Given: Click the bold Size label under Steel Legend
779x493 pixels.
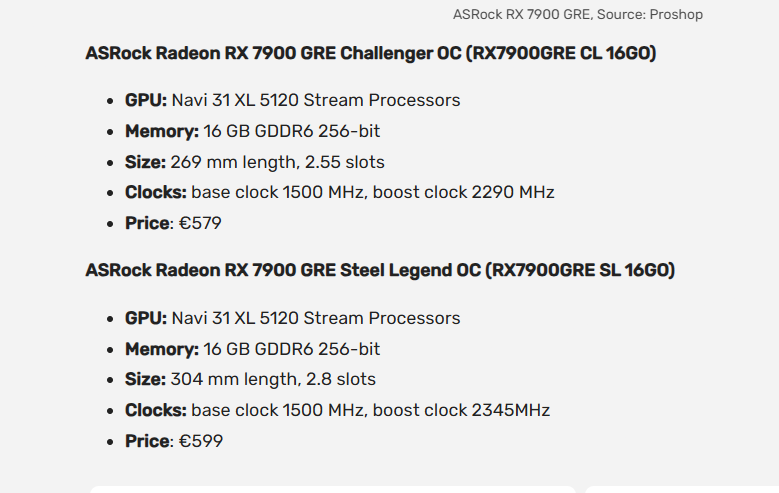Looking at the screenshot, I should (x=145, y=379).
